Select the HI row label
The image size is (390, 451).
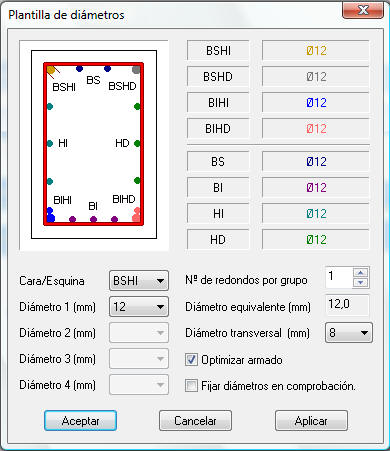tap(218, 214)
